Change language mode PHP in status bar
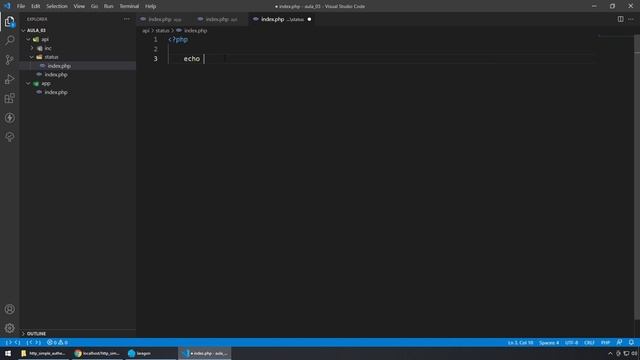The width and height of the screenshot is (640, 360). click(605, 342)
